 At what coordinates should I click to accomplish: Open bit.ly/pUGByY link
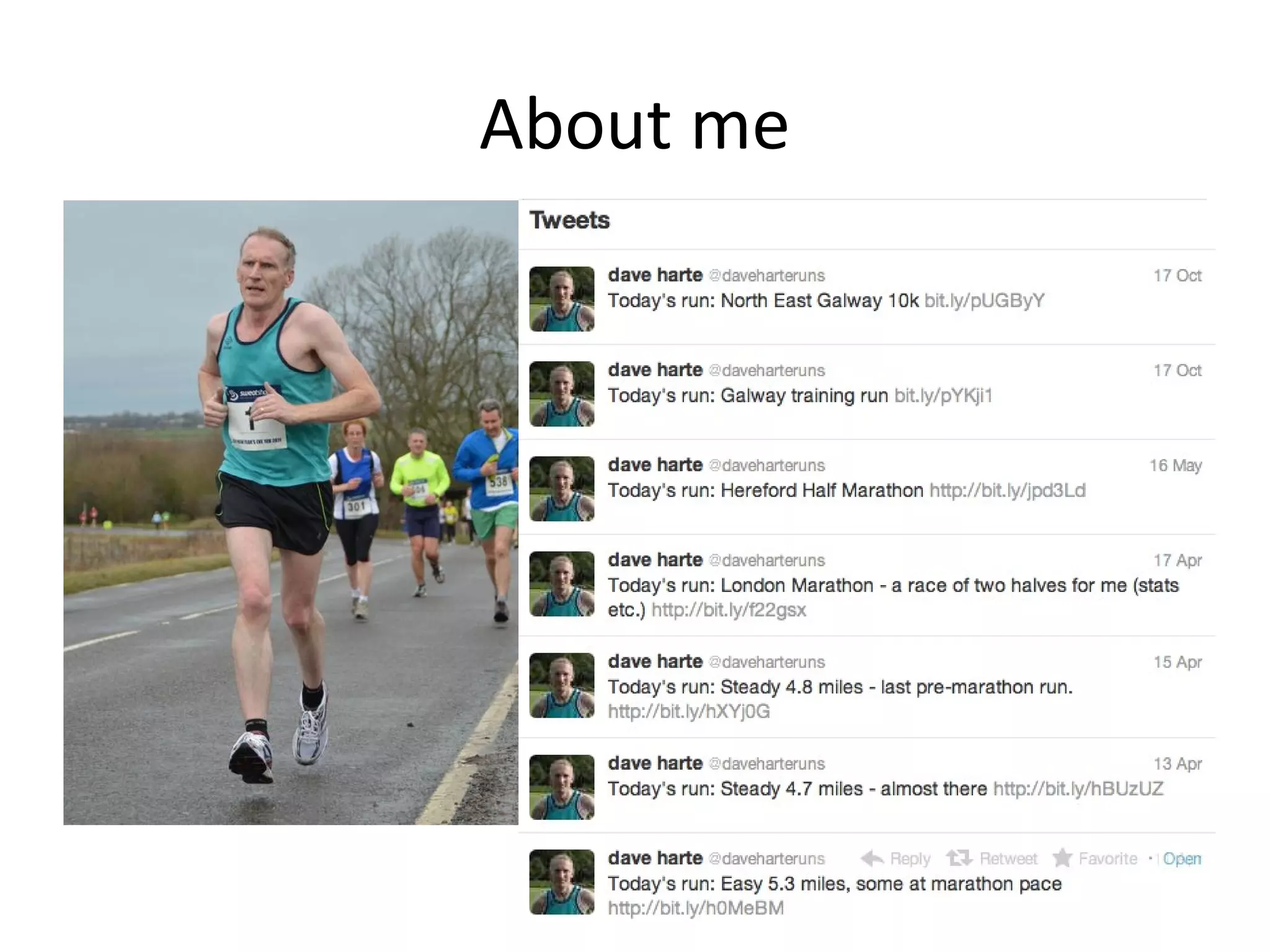(985, 301)
